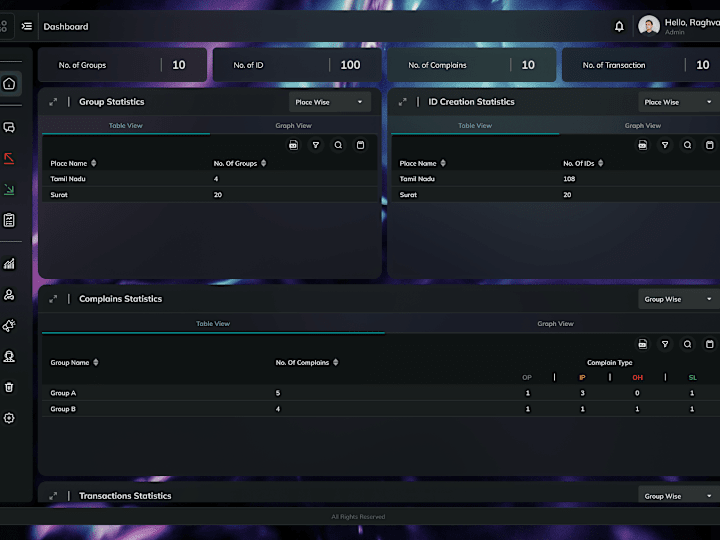Screen dimensions: 720x540
Task: Switch Complains Statistics to Graph View tab
Action: 555,323
